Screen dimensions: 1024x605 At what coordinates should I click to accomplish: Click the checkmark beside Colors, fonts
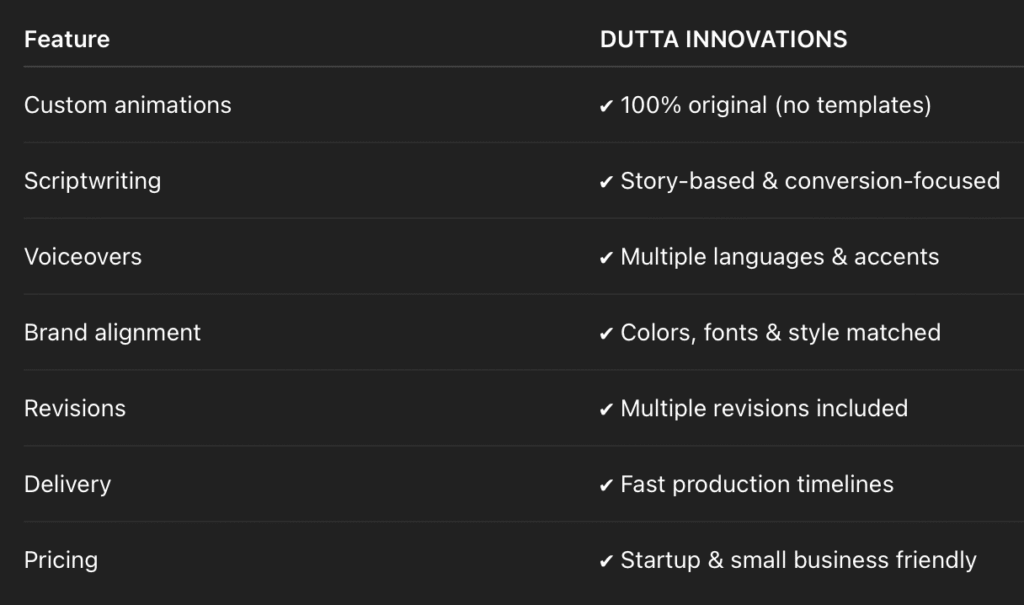point(606,334)
